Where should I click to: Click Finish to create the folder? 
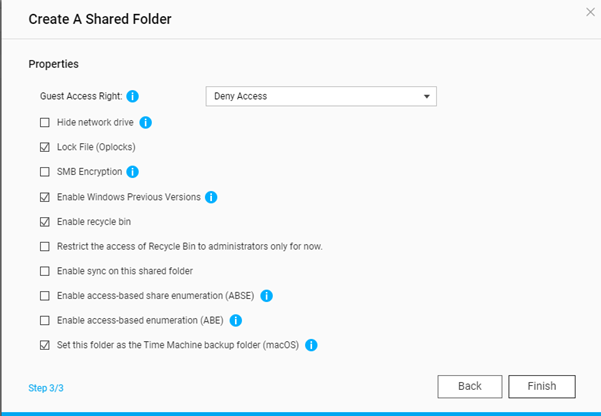pyautogui.click(x=542, y=386)
